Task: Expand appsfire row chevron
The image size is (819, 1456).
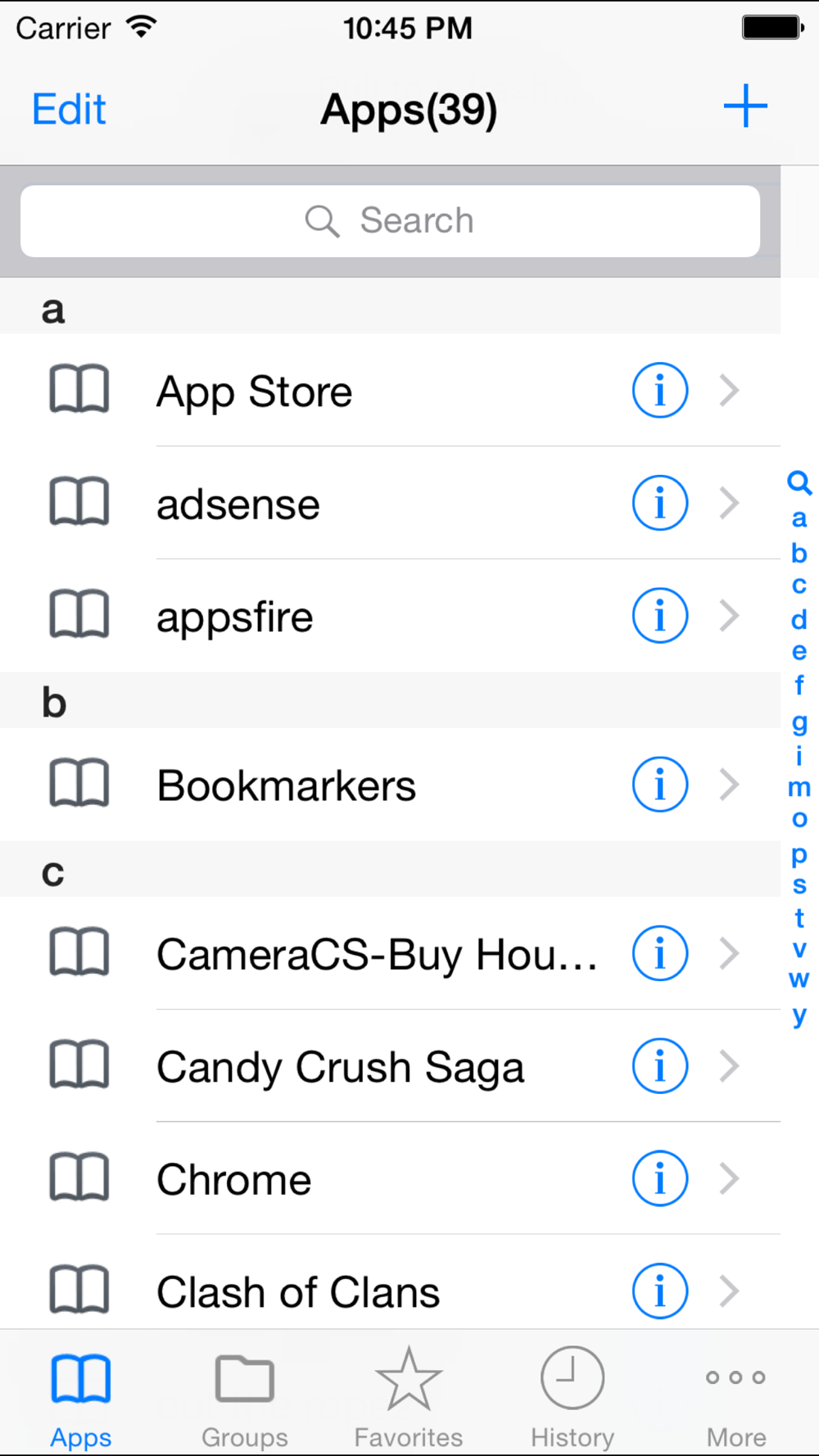Action: [729, 616]
